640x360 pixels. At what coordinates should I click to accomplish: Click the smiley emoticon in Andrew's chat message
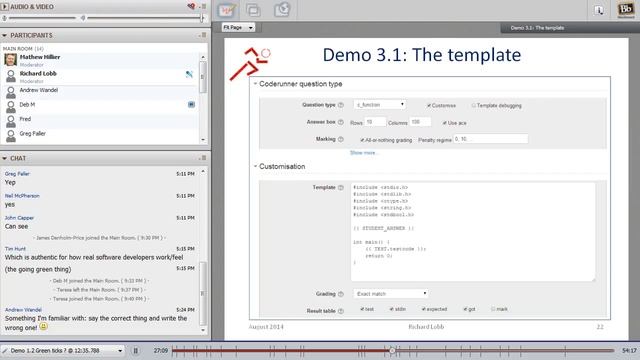[x=43, y=327]
